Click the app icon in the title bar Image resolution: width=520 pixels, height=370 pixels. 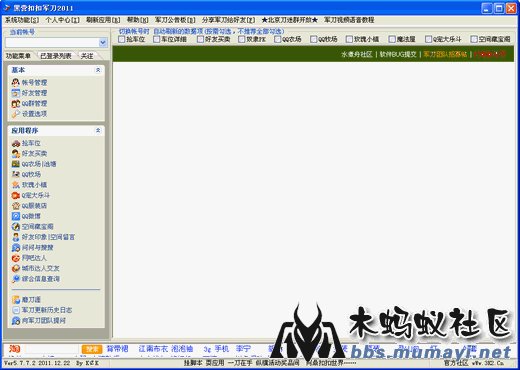7,7
